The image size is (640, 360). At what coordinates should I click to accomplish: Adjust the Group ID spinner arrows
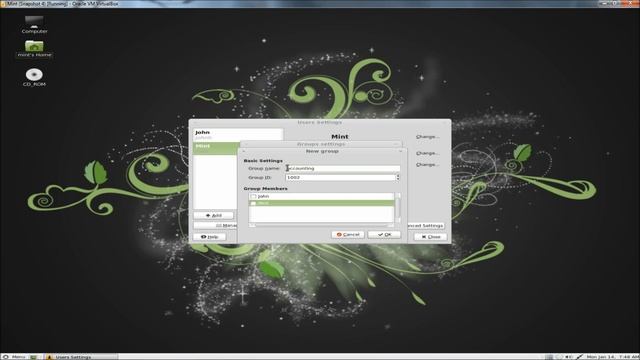tap(398, 178)
